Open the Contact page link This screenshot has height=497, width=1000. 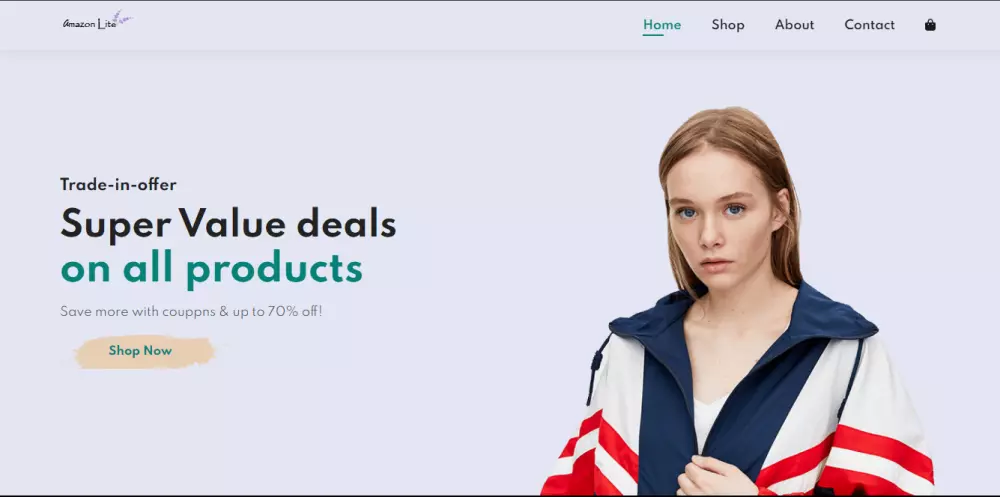pos(869,25)
